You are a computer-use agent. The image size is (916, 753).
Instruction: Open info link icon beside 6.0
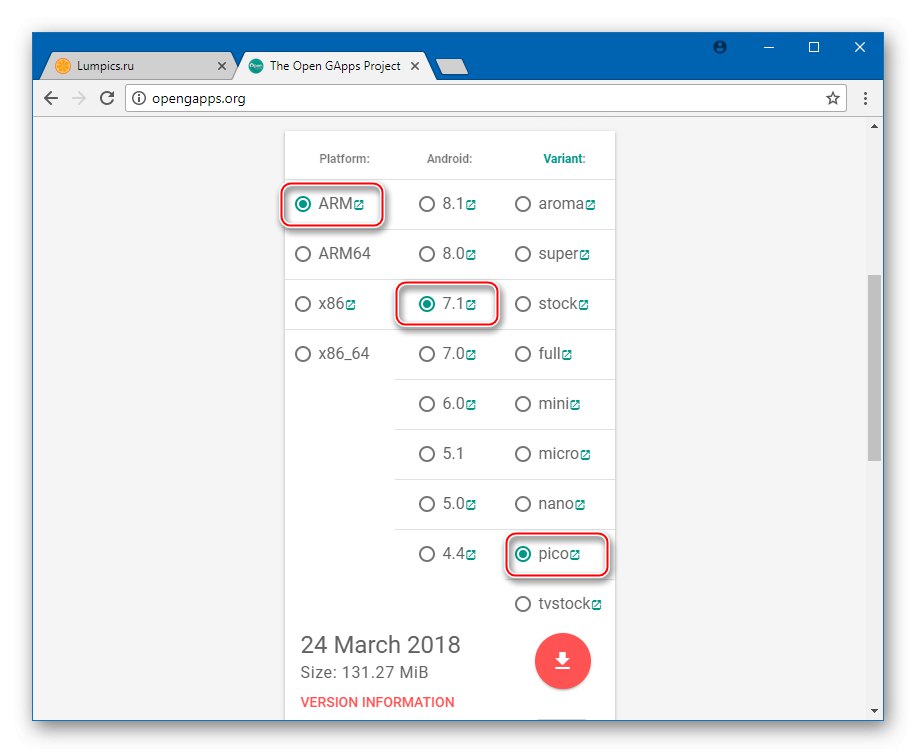click(x=471, y=405)
